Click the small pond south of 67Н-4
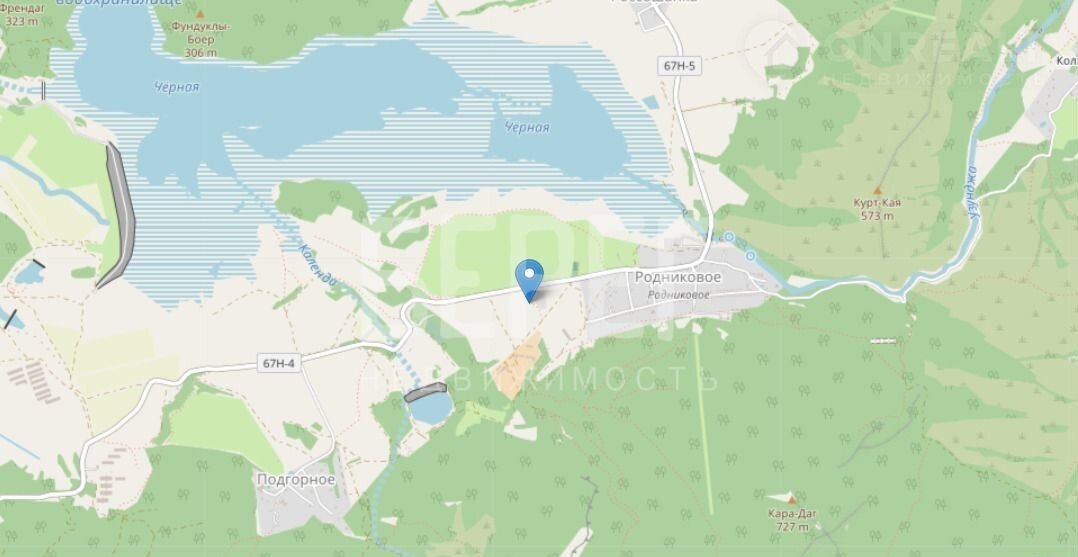This screenshot has width=1078, height=557. coord(430,407)
